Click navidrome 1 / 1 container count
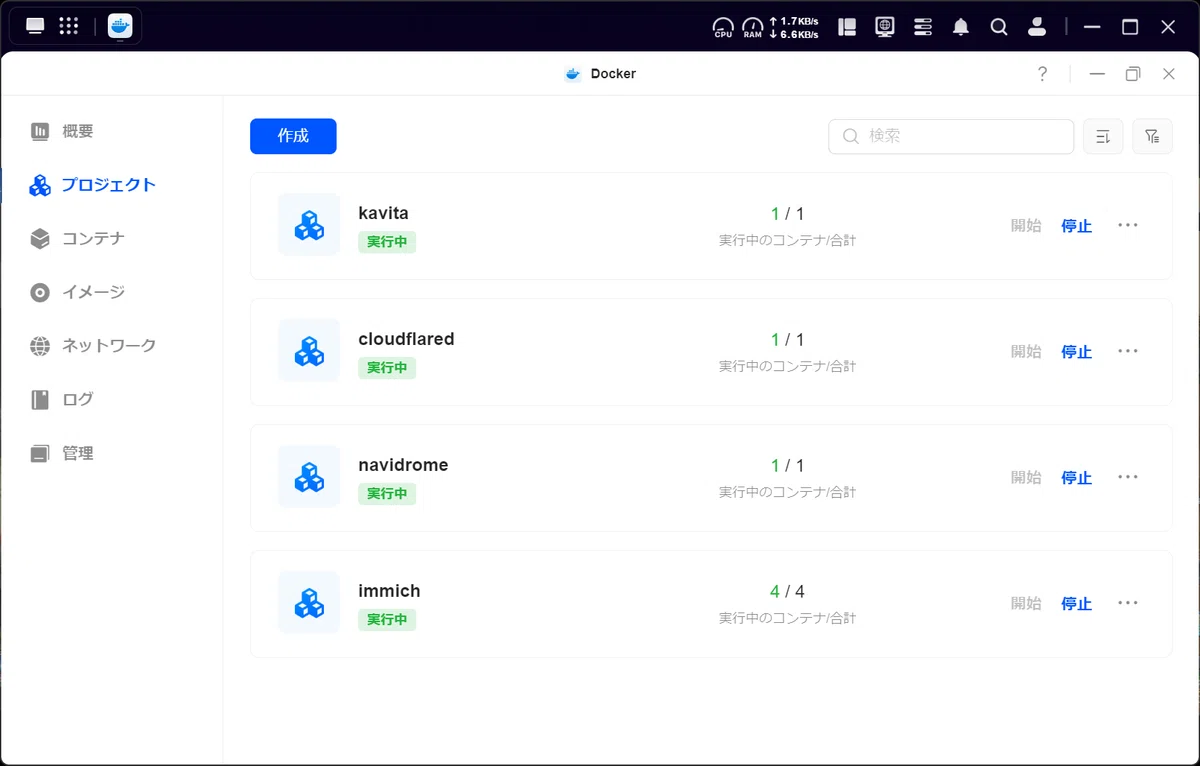The image size is (1200, 766). click(x=787, y=466)
